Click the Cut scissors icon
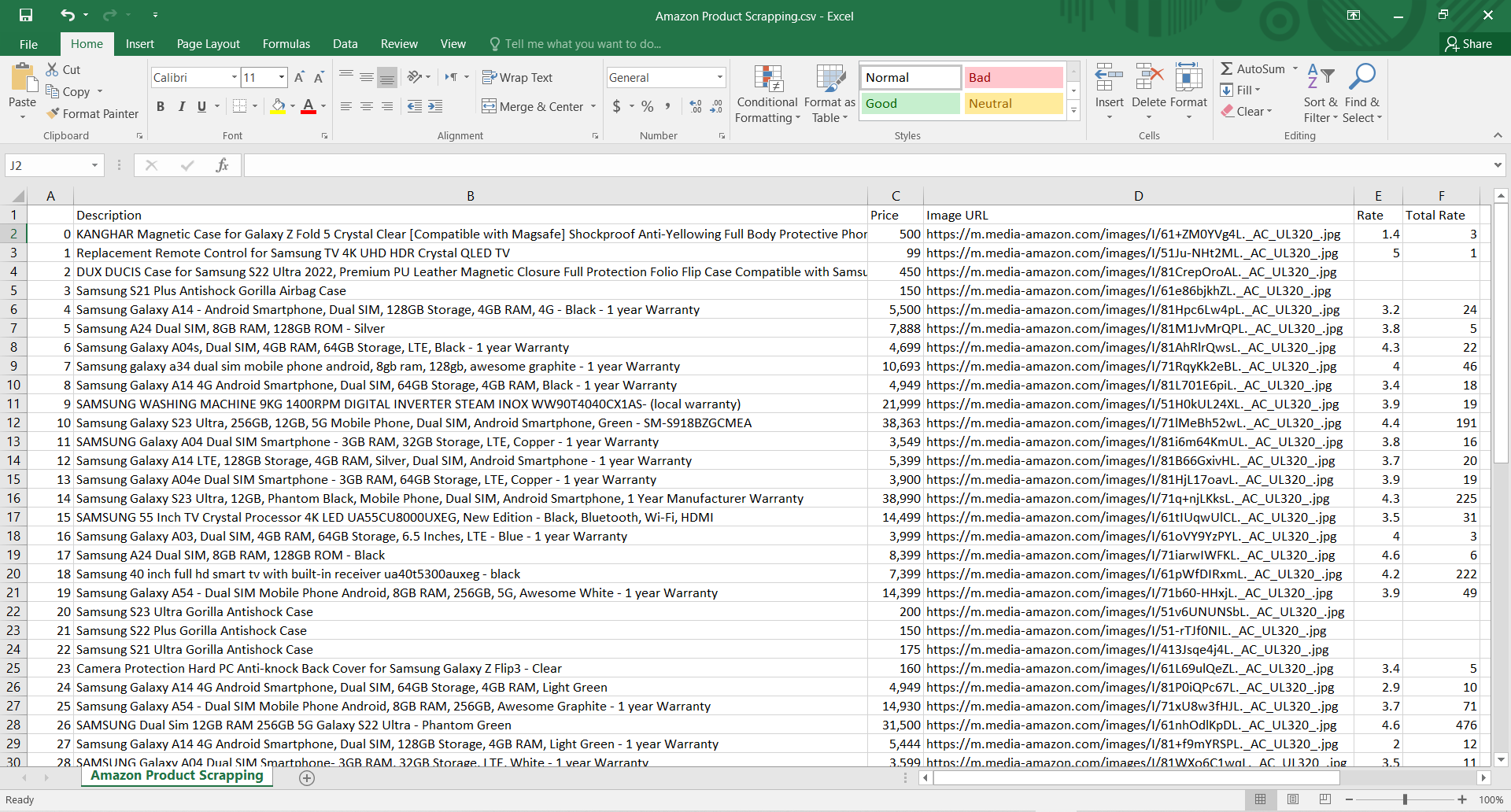1511x812 pixels. [x=53, y=69]
